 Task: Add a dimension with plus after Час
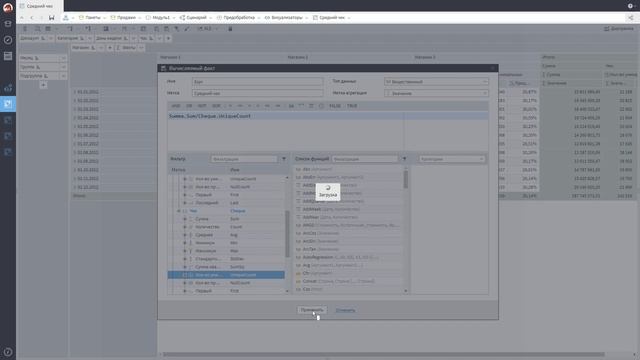coord(168,38)
